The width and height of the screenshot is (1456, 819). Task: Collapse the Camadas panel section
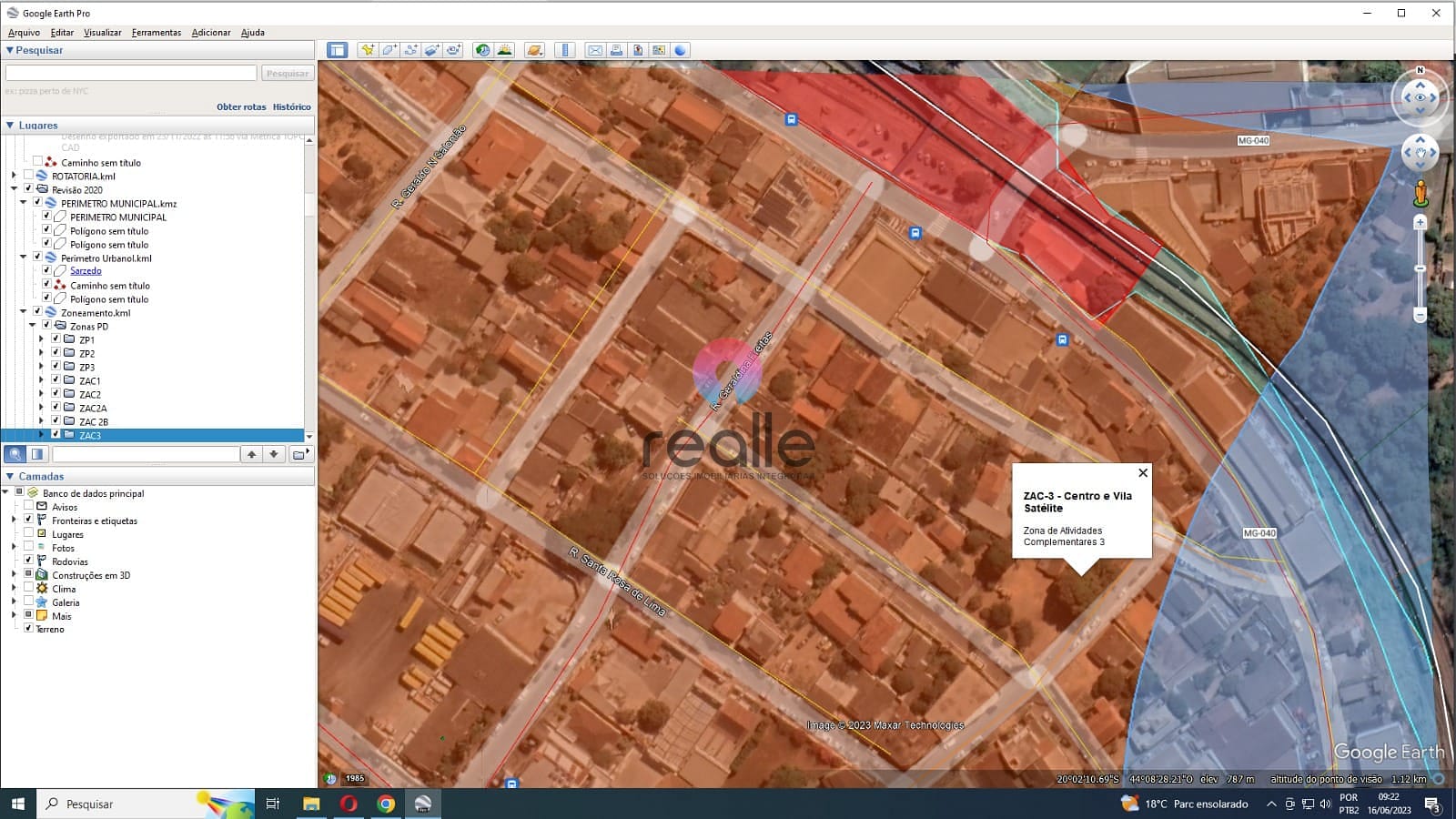10,476
